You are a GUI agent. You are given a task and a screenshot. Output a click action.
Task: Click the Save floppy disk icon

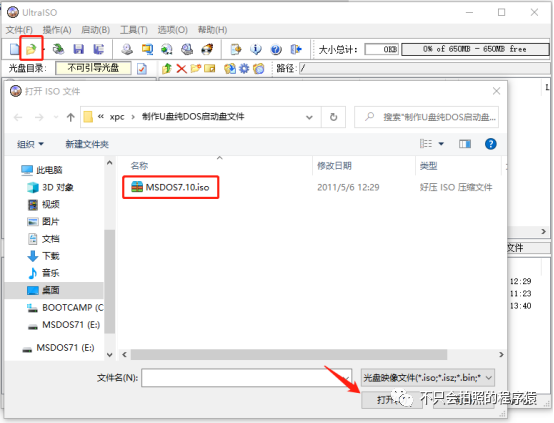point(78,49)
